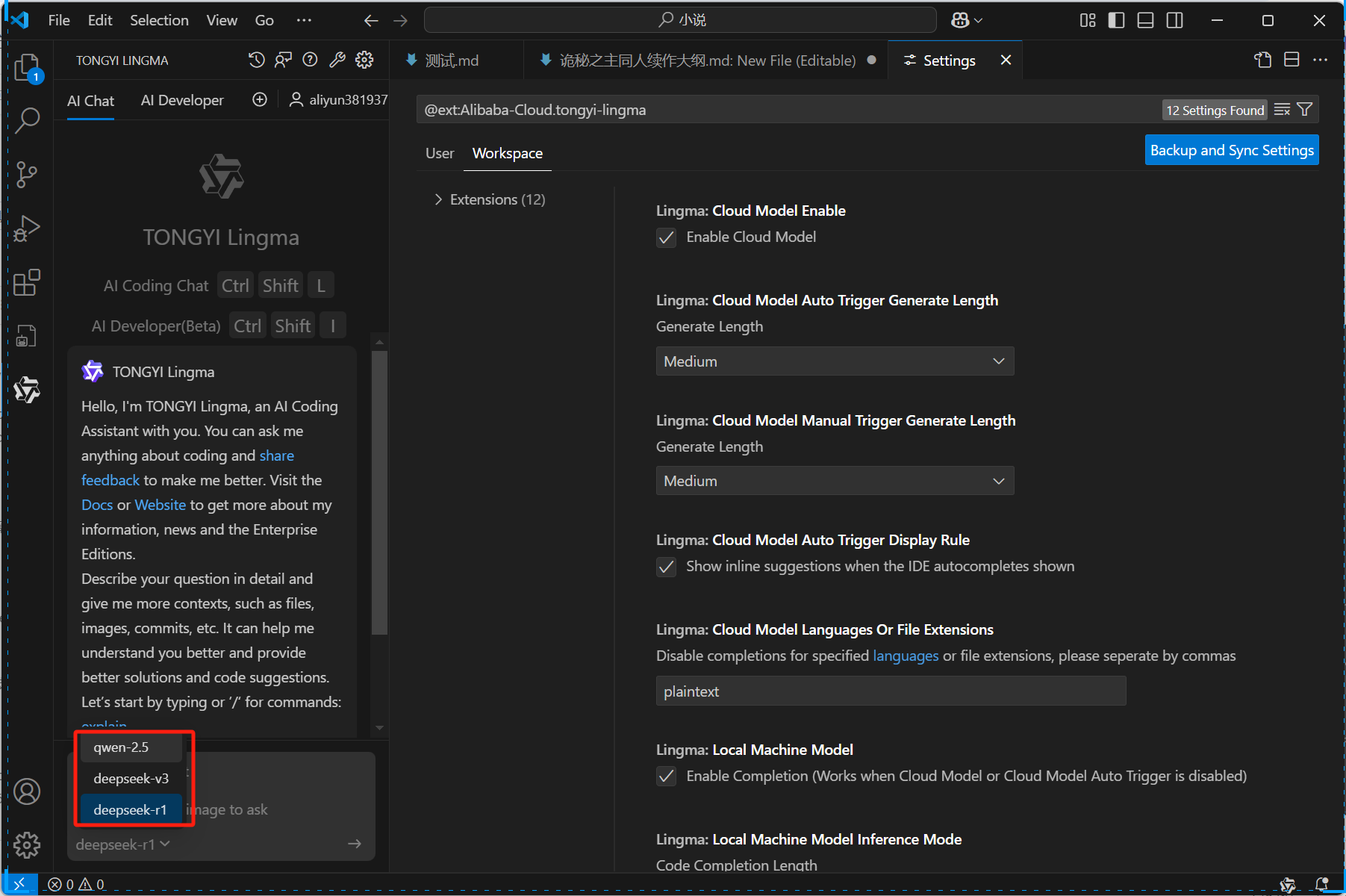The height and width of the screenshot is (896, 1346).
Task: Switch to 诡秘之主同人续作大纲.md tab
Action: pyautogui.click(x=706, y=60)
